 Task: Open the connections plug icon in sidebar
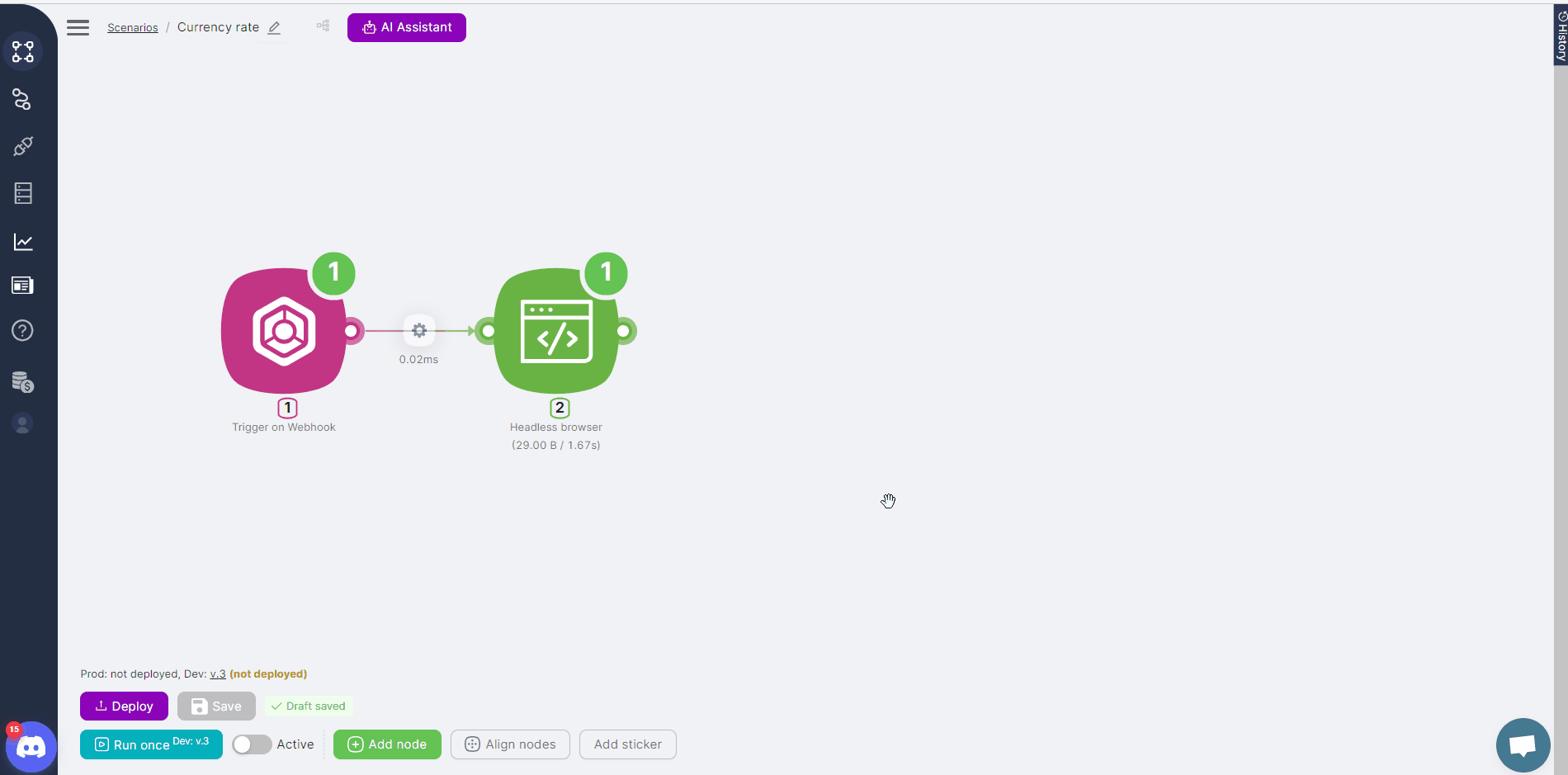coord(23,146)
